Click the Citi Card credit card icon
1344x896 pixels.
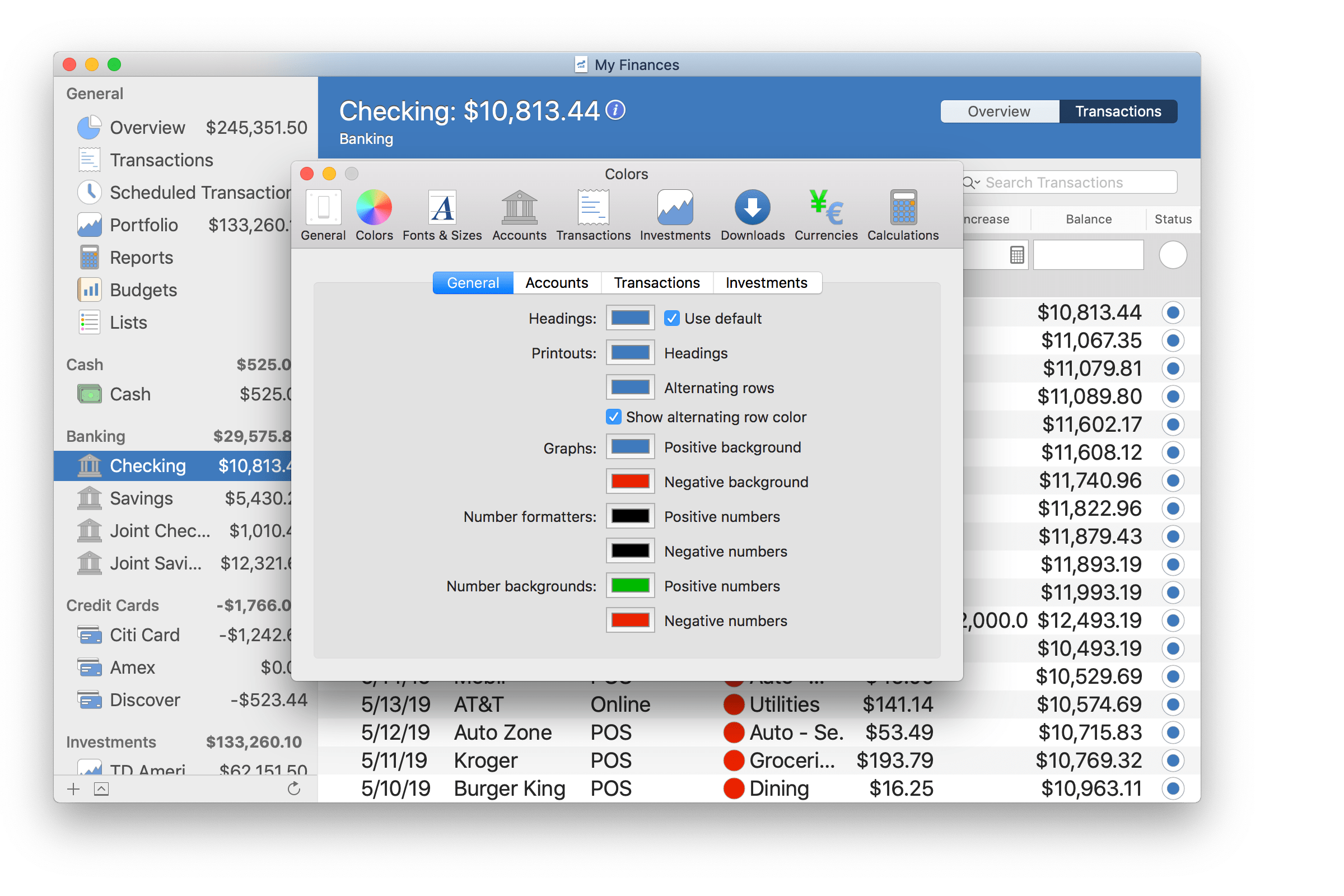tap(89, 635)
